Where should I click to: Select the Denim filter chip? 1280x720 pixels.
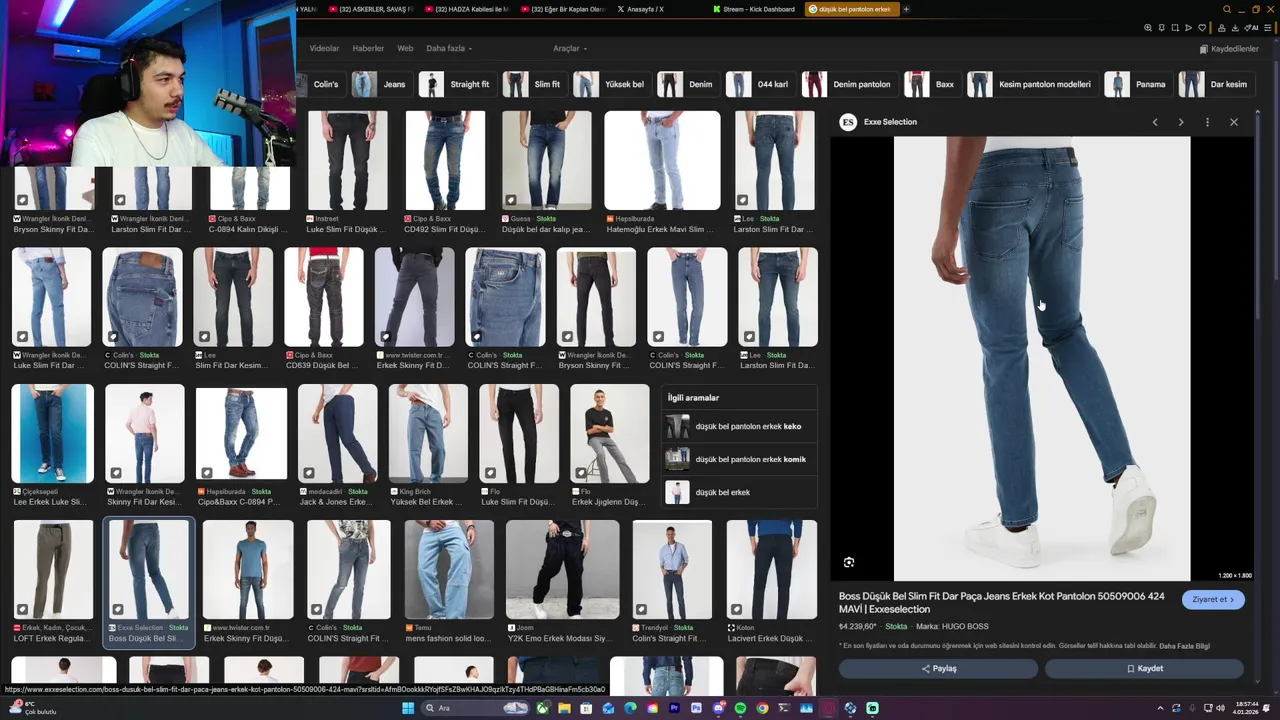coord(687,84)
